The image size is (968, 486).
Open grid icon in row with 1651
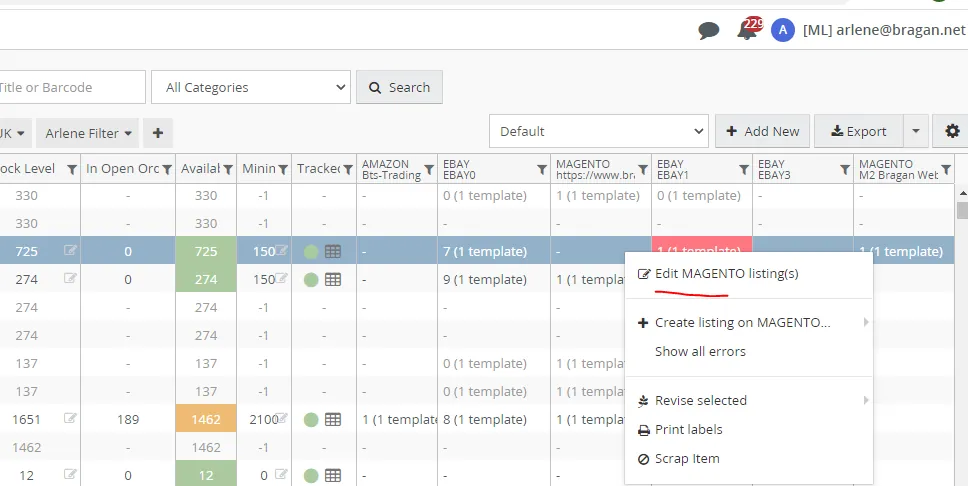(x=333, y=419)
